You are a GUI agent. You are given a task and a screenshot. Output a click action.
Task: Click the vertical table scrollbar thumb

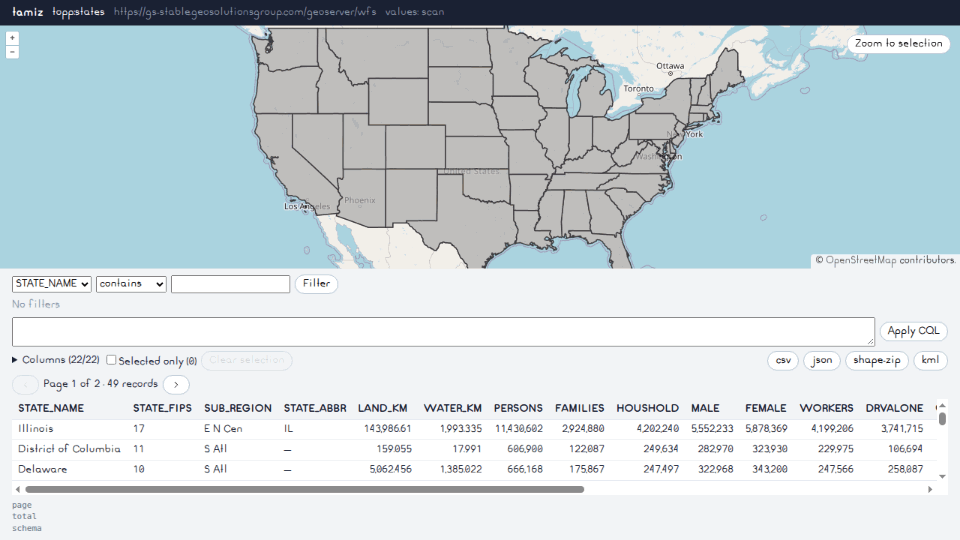tap(942, 419)
